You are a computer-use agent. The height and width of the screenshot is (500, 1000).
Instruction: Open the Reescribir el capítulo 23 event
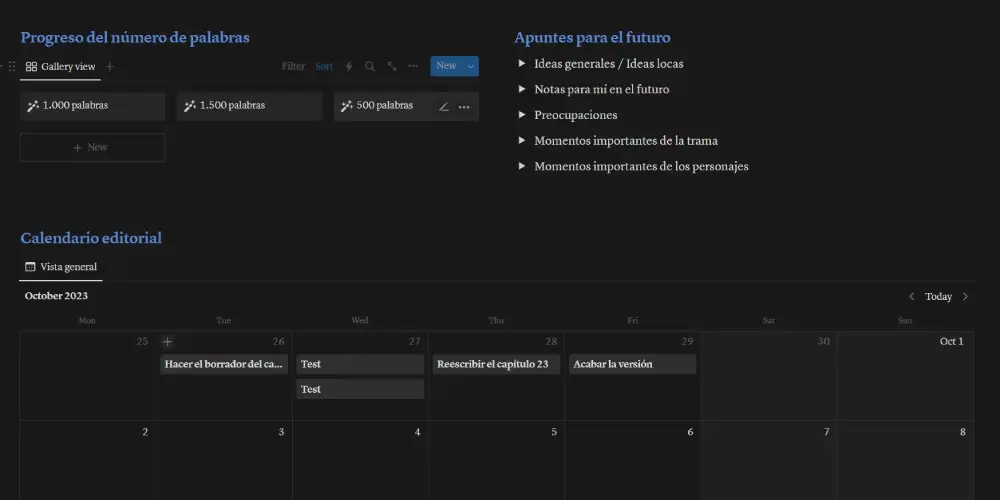click(493, 364)
